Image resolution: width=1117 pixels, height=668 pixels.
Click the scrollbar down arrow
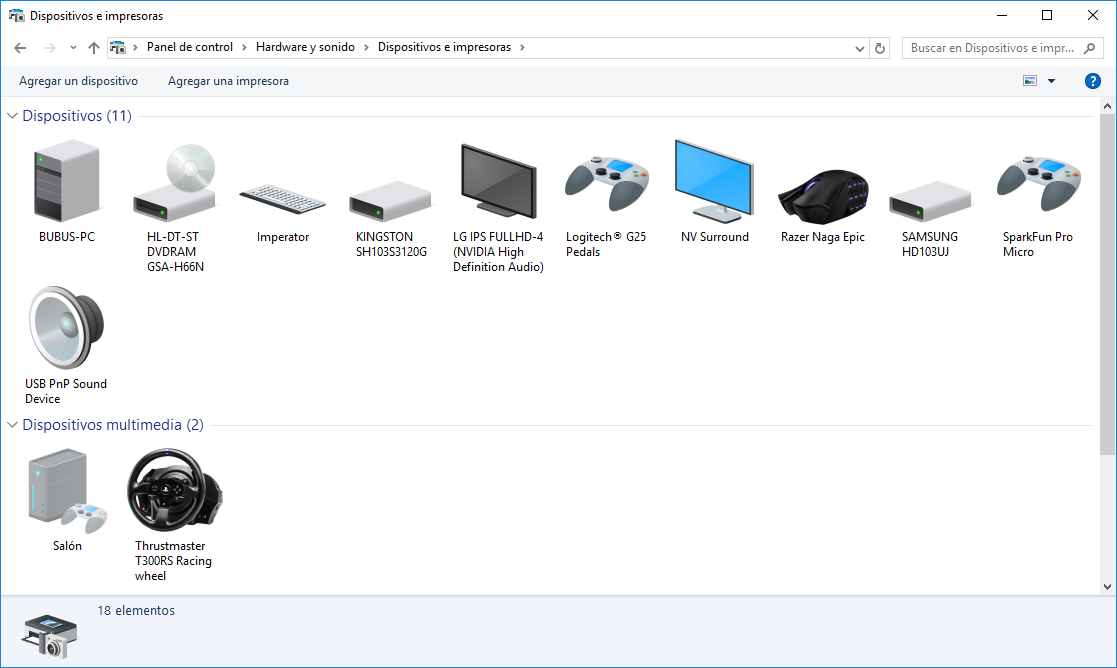click(1107, 587)
